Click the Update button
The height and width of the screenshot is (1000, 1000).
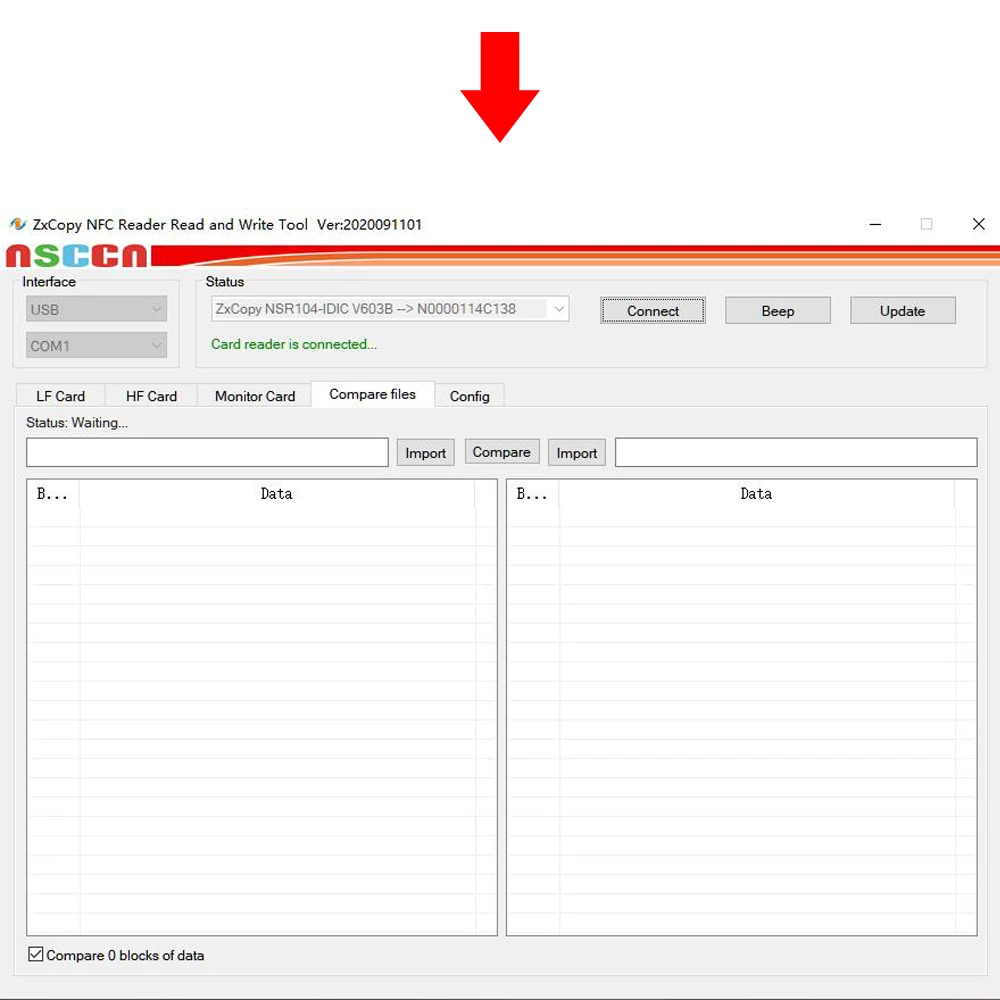[x=902, y=311]
